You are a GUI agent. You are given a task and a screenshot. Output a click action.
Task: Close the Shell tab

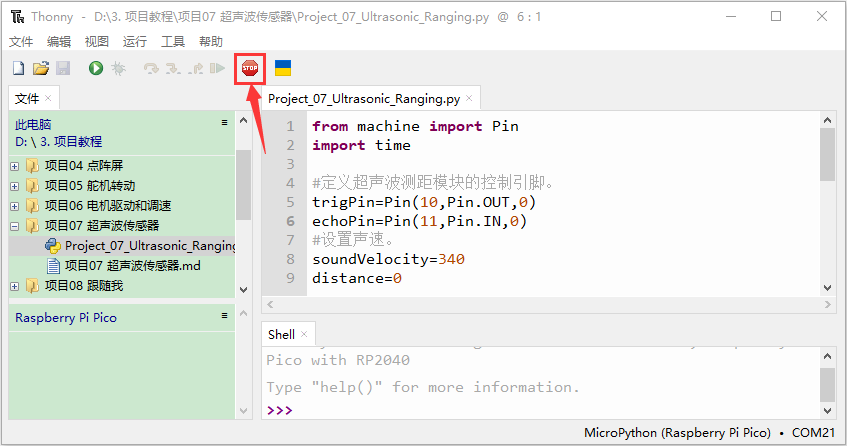[304, 334]
